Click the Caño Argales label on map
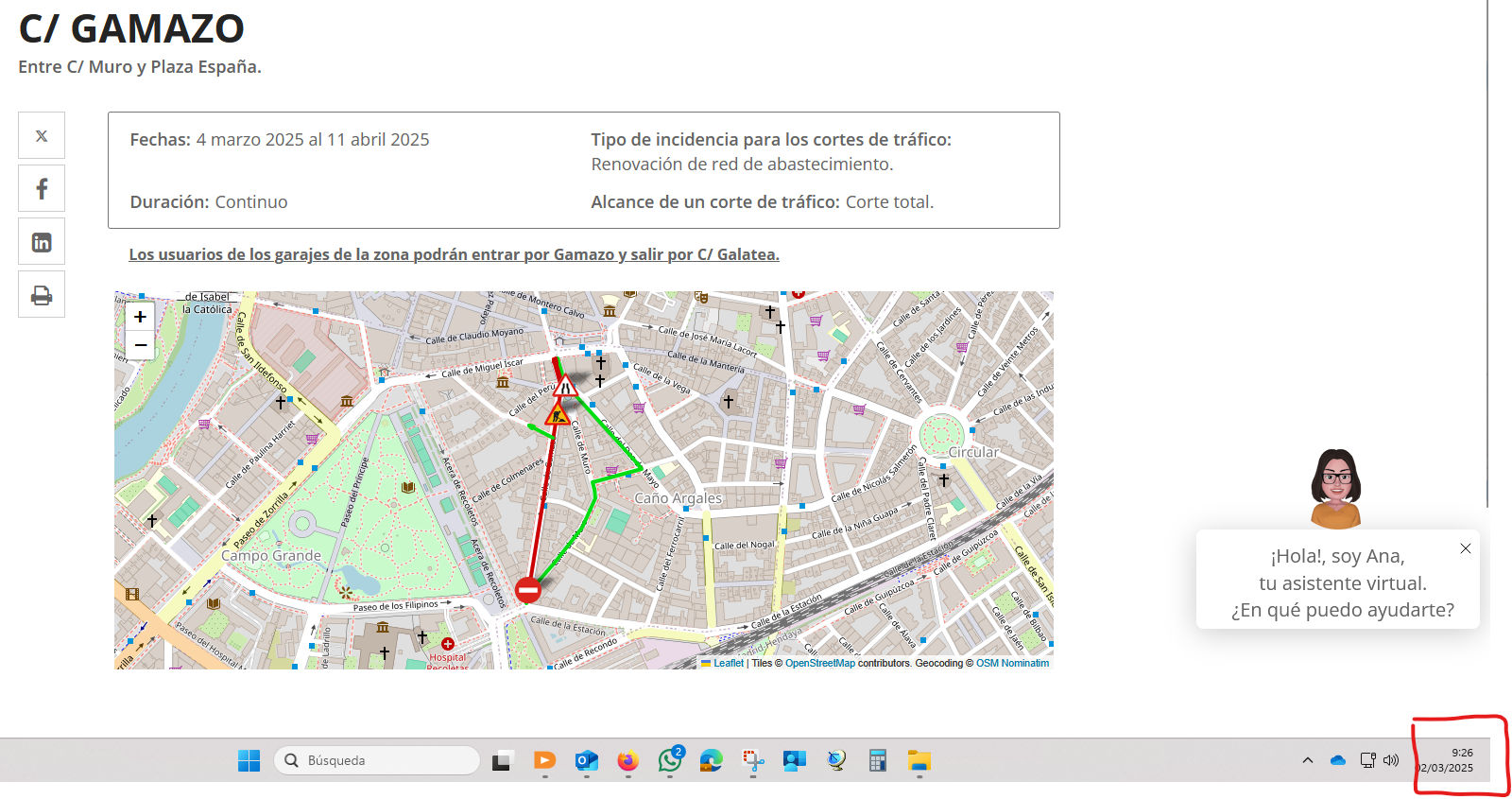Image resolution: width=1512 pixels, height=799 pixels. click(678, 498)
